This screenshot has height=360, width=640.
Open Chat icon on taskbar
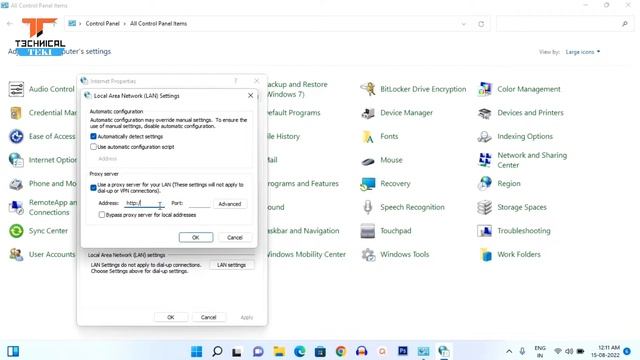(x=258, y=351)
